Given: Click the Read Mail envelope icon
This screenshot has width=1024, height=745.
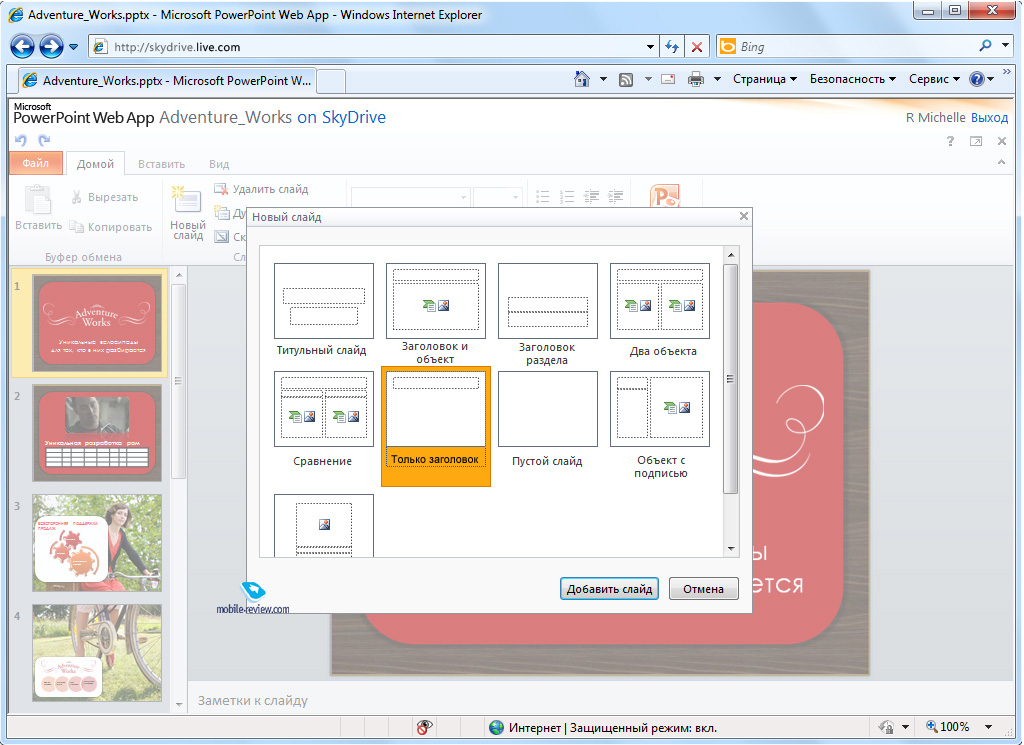Looking at the screenshot, I should [668, 80].
